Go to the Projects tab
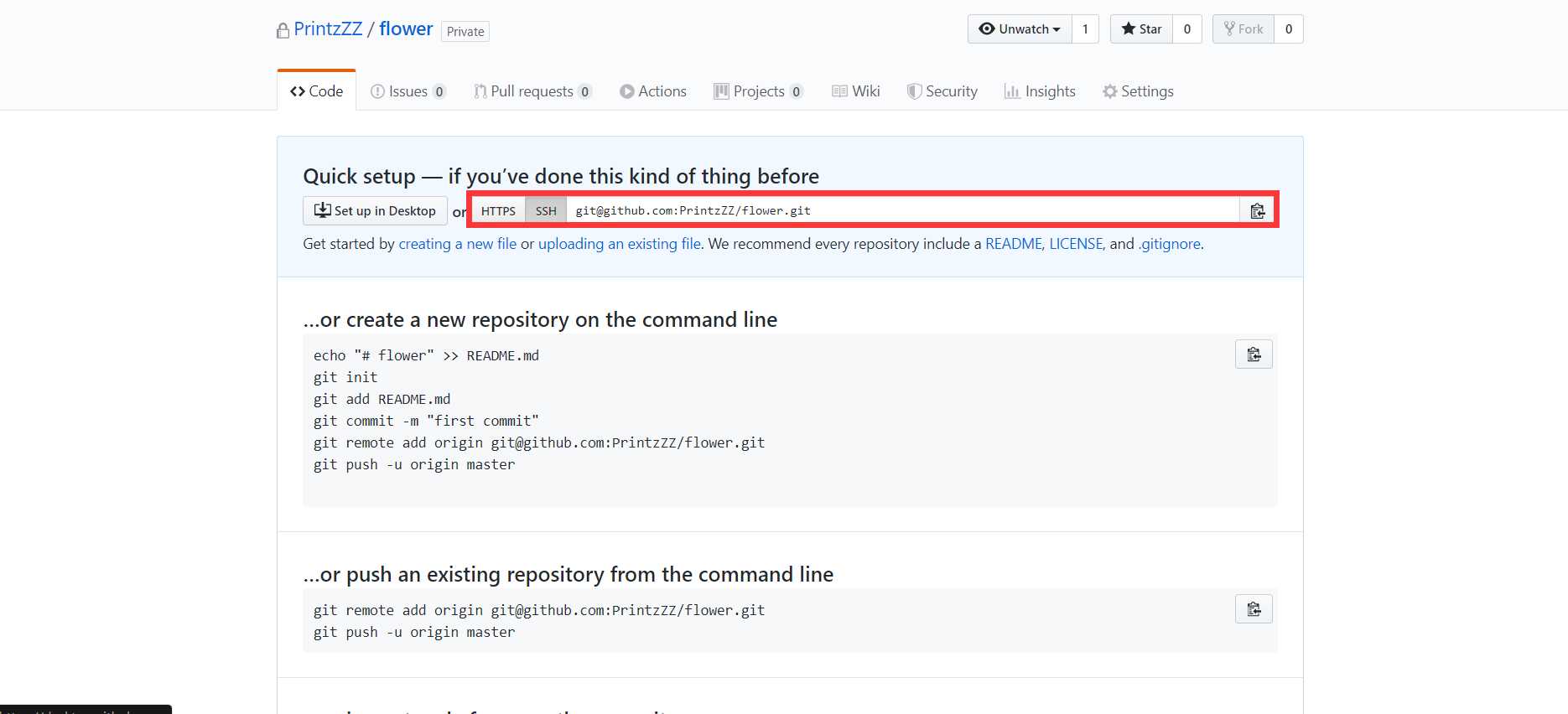The height and width of the screenshot is (714, 1568). point(759,91)
